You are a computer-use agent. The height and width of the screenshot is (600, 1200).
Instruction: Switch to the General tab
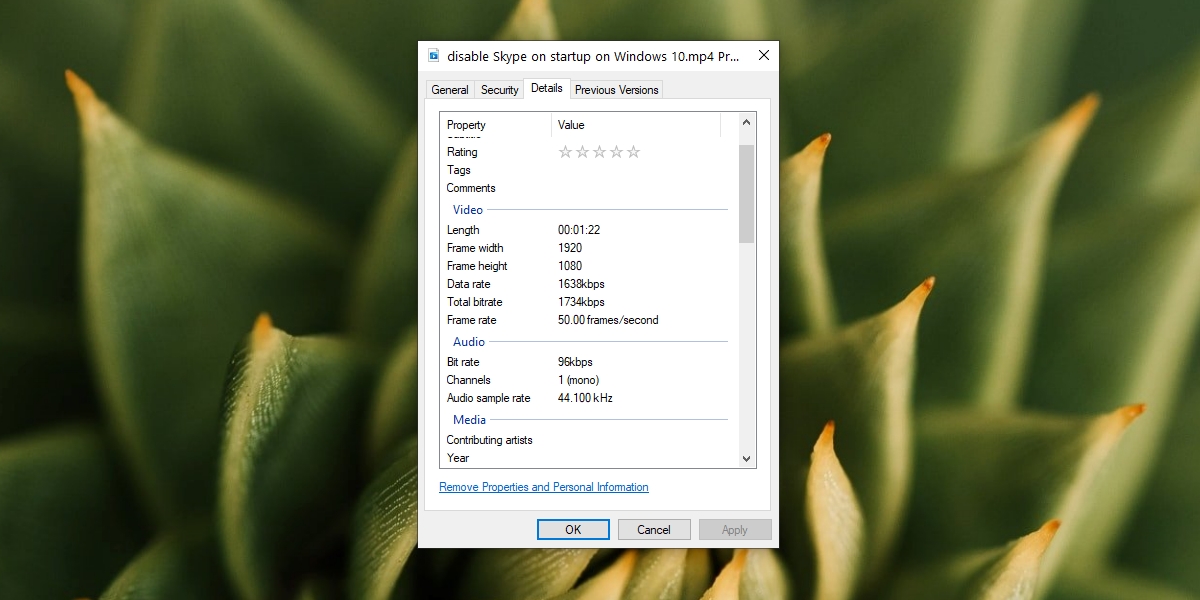coord(449,89)
